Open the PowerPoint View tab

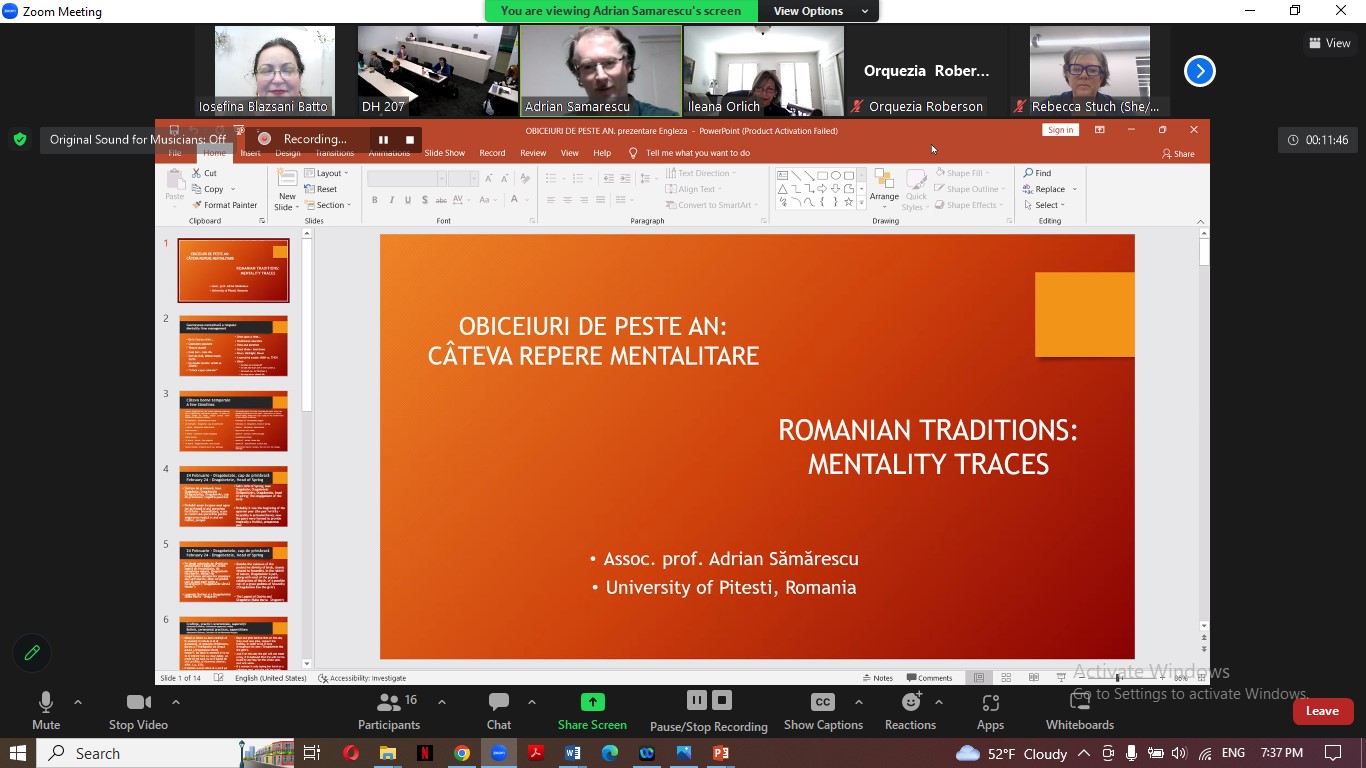569,153
